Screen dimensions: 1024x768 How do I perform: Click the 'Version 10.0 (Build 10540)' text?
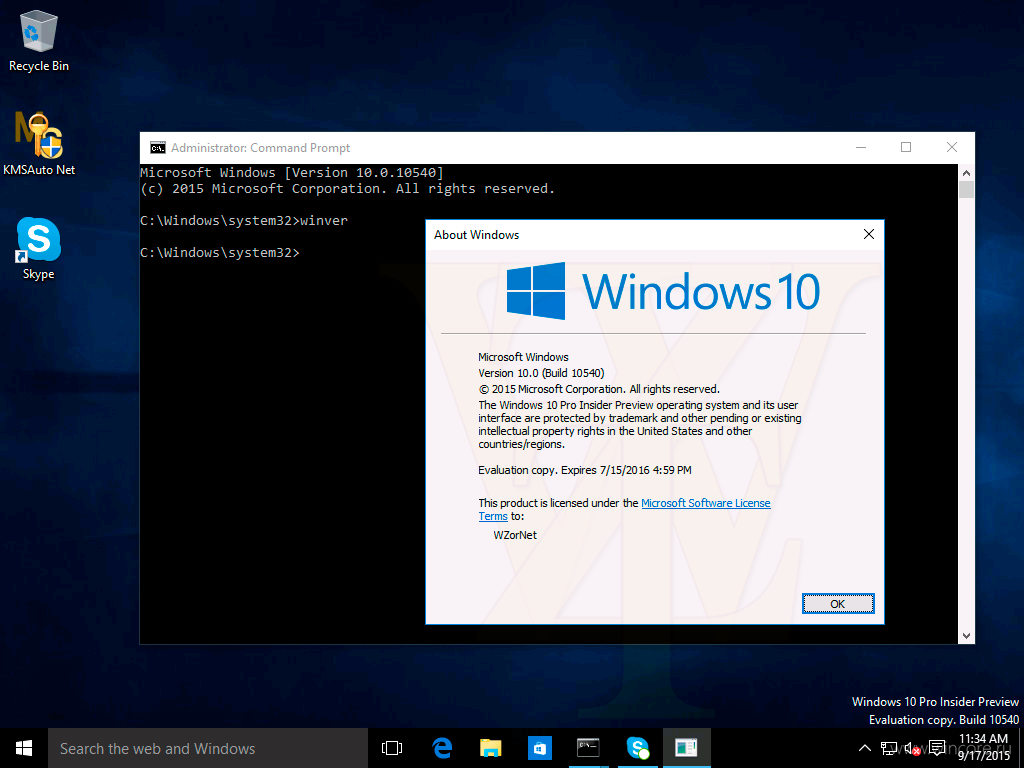click(541, 373)
